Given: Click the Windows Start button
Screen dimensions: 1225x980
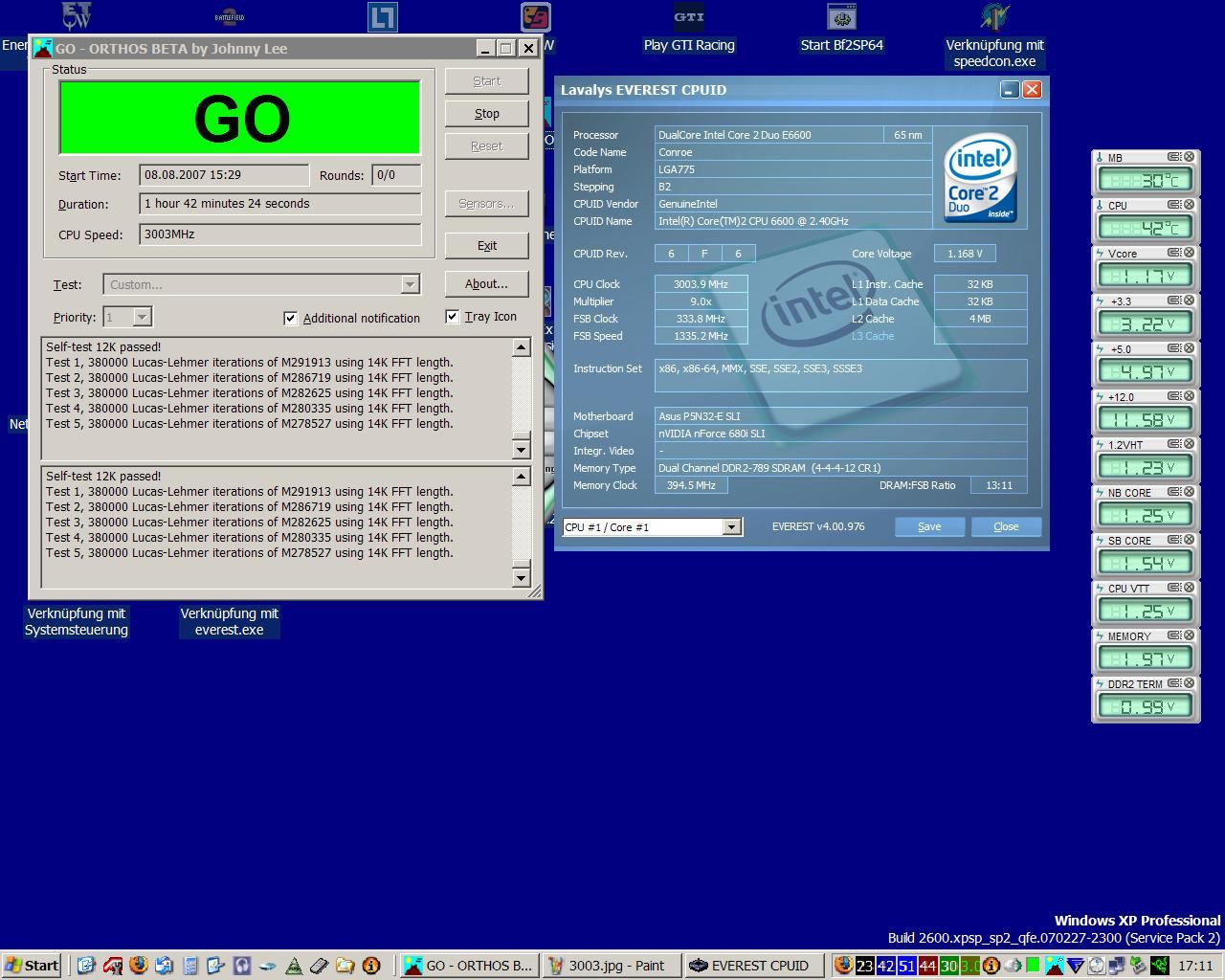Looking at the screenshot, I should (32, 966).
